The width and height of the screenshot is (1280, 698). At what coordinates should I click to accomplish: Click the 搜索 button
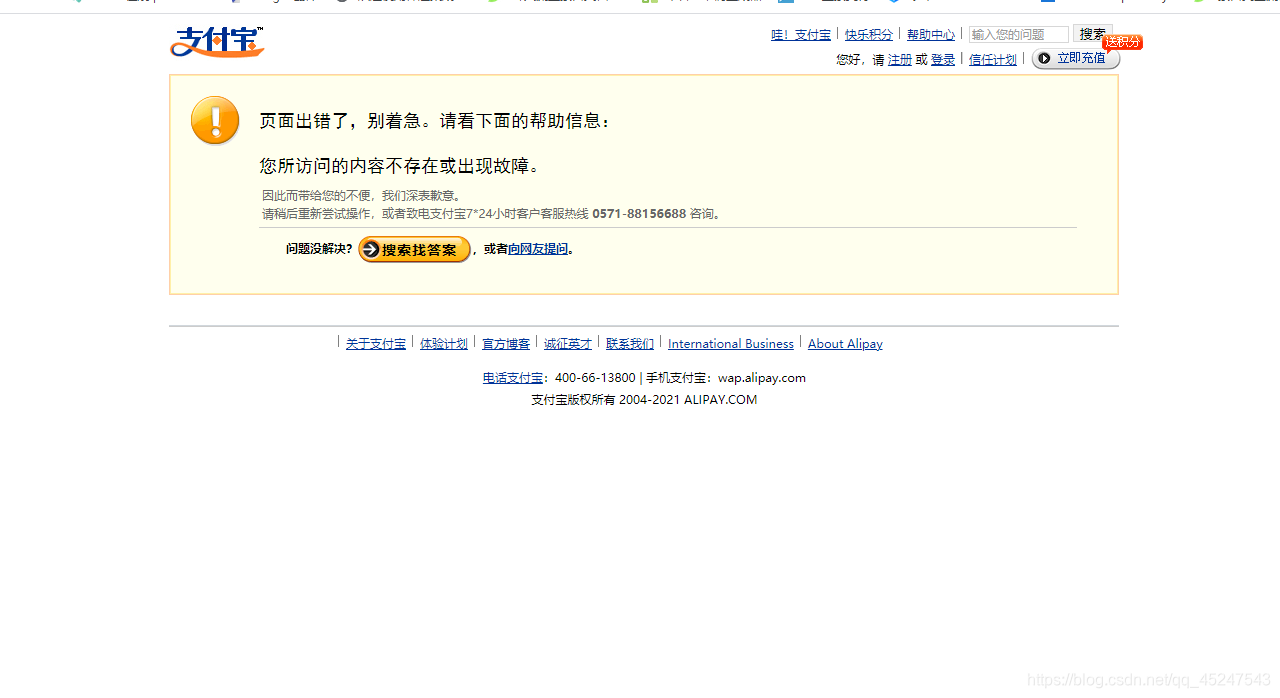click(1093, 34)
